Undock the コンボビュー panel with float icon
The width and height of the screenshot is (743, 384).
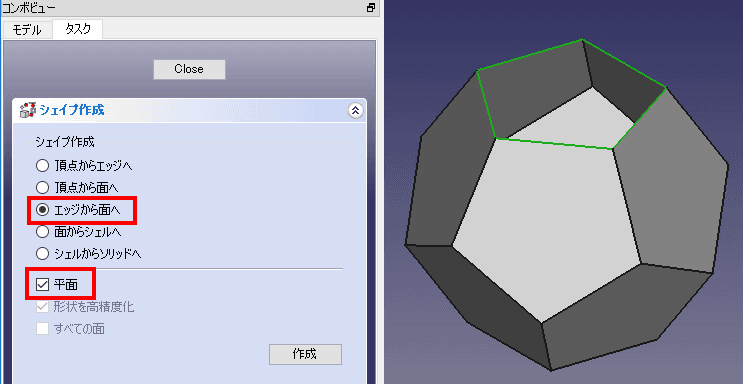[x=371, y=8]
